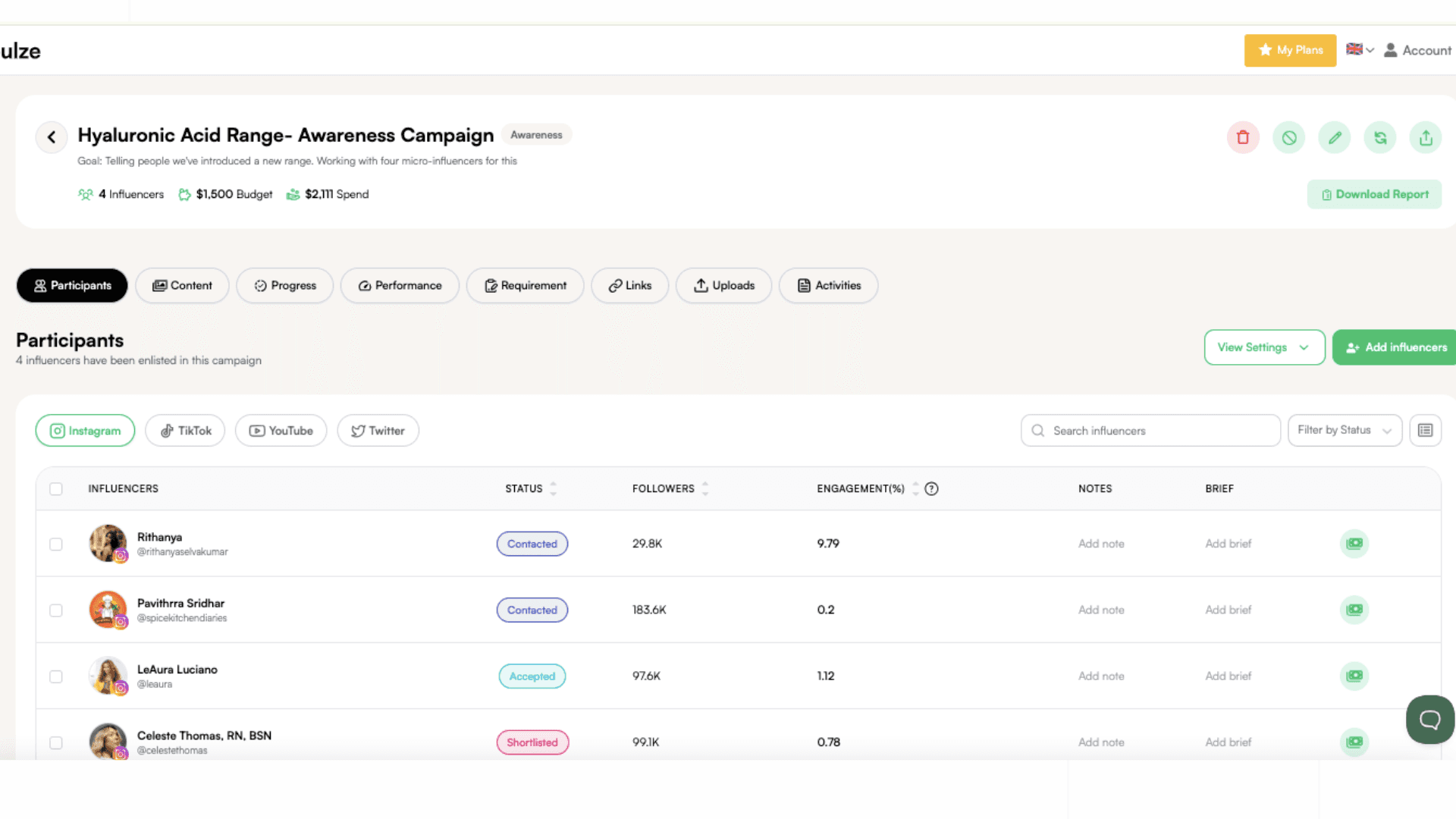1456x819 pixels.
Task: Open the language flag selector
Action: click(x=1359, y=50)
